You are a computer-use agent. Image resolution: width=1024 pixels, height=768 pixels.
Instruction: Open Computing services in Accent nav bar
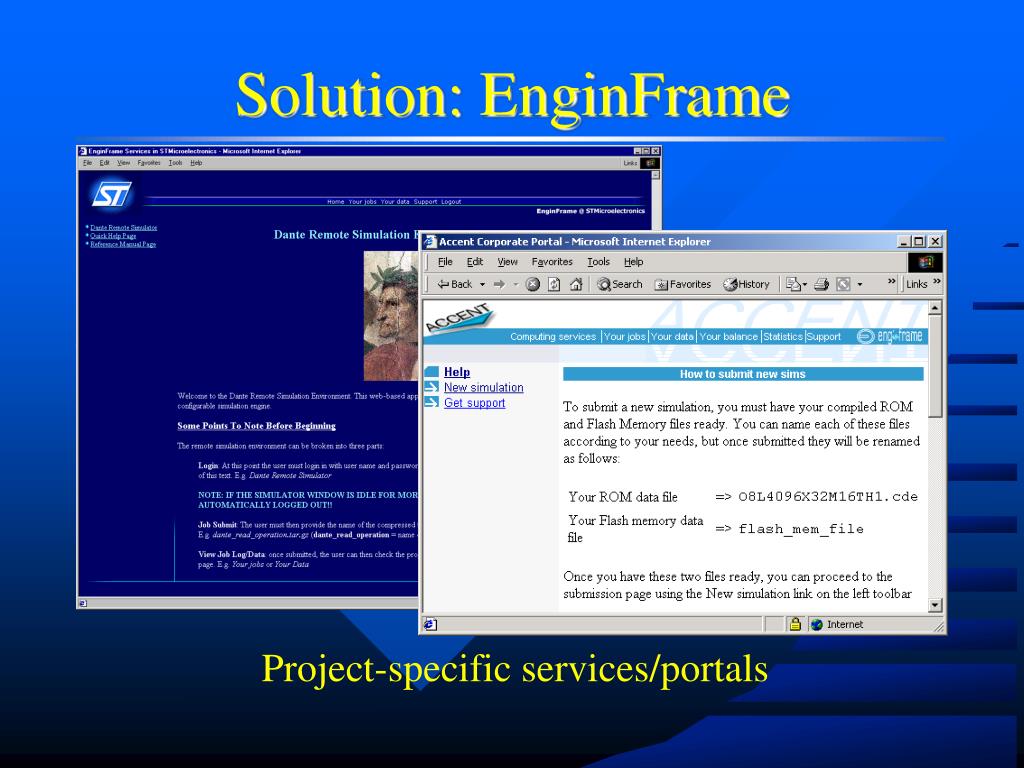point(553,336)
